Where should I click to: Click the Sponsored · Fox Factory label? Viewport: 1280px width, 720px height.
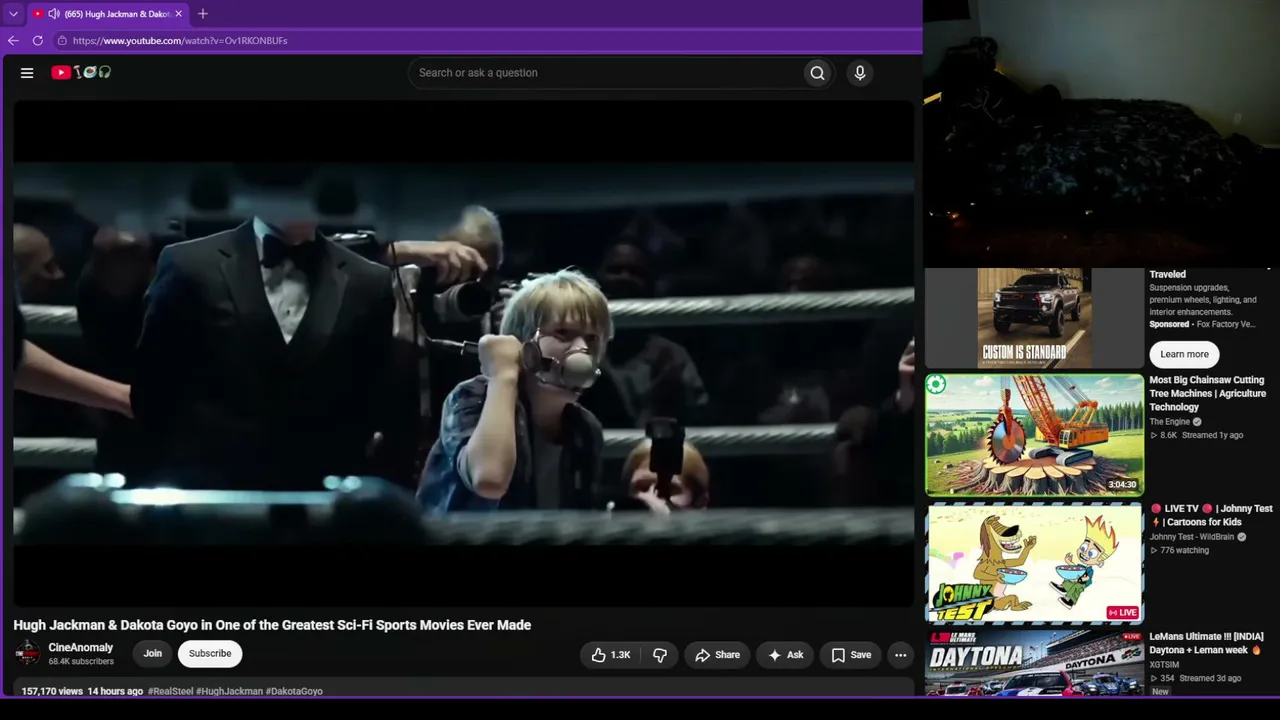[x=1201, y=324]
